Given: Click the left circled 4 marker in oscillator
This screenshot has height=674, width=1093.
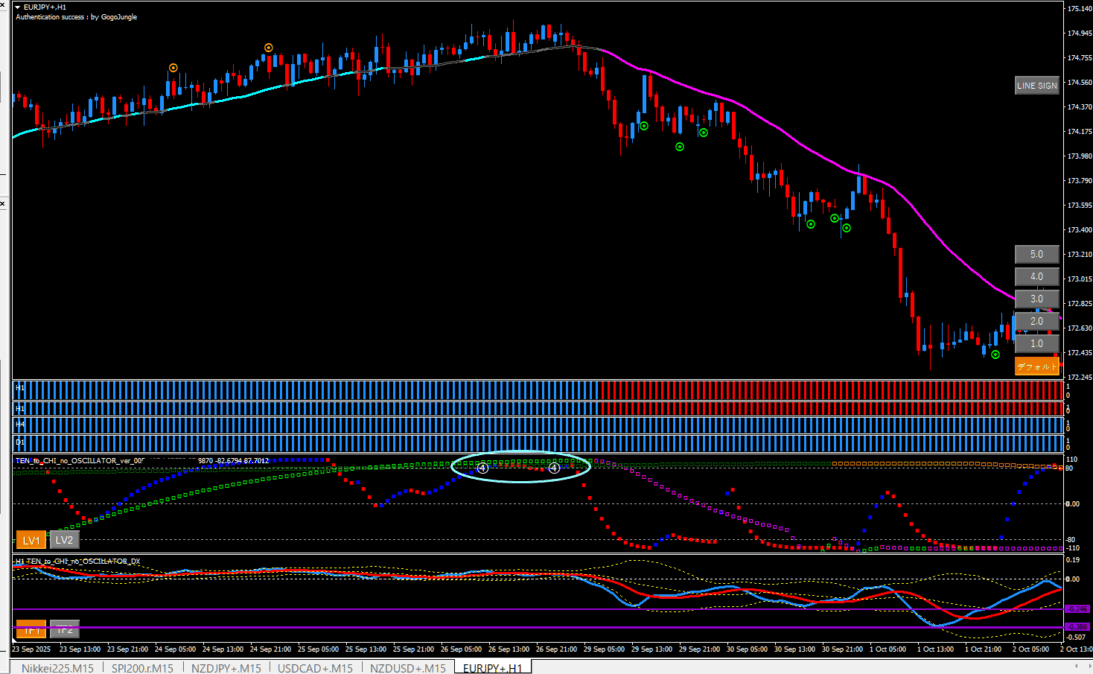Looking at the screenshot, I should 482,467.
